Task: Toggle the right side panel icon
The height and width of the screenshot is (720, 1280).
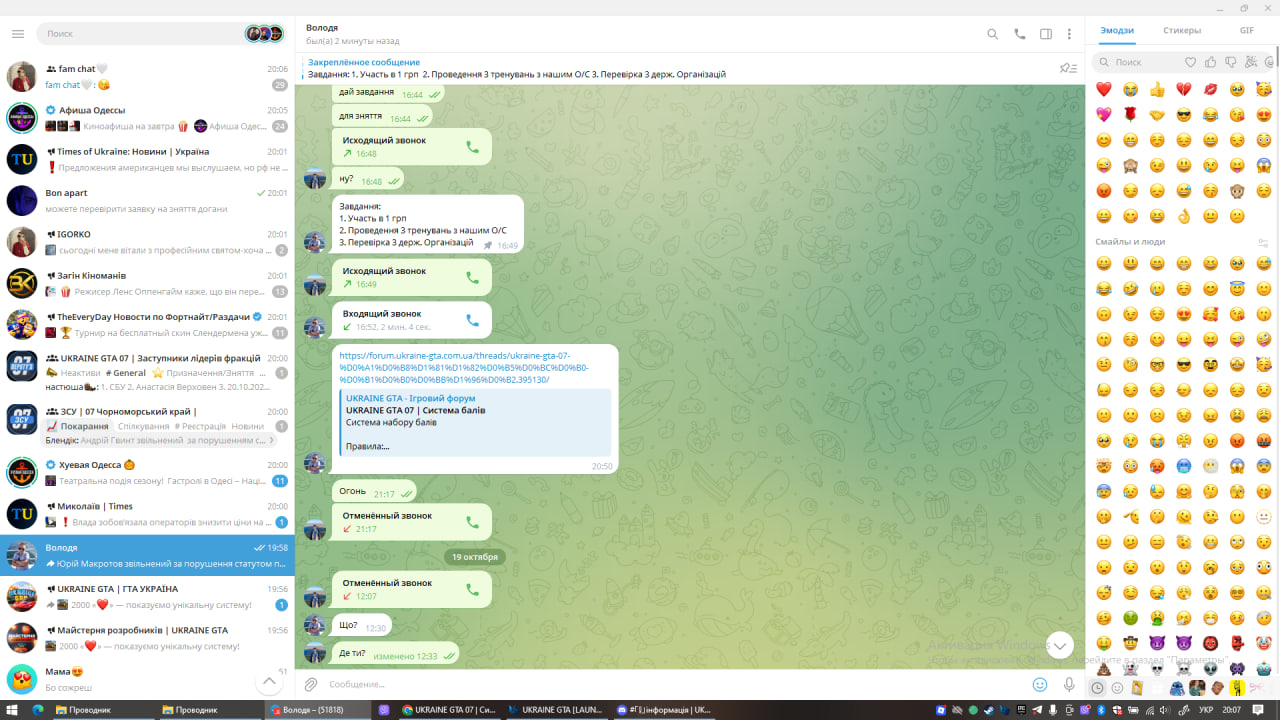Action: click(1046, 34)
